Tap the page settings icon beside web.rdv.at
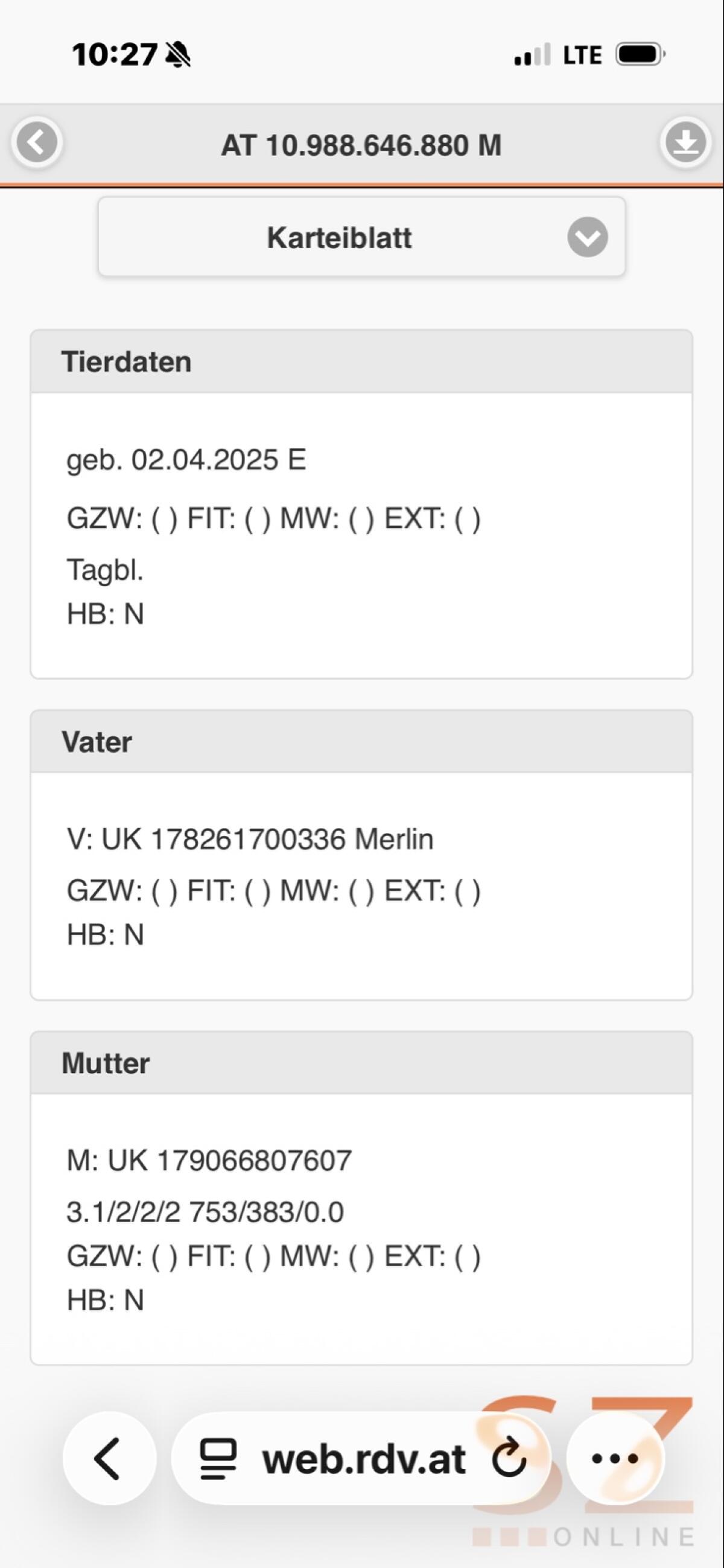The image size is (724, 1568). tap(218, 1458)
